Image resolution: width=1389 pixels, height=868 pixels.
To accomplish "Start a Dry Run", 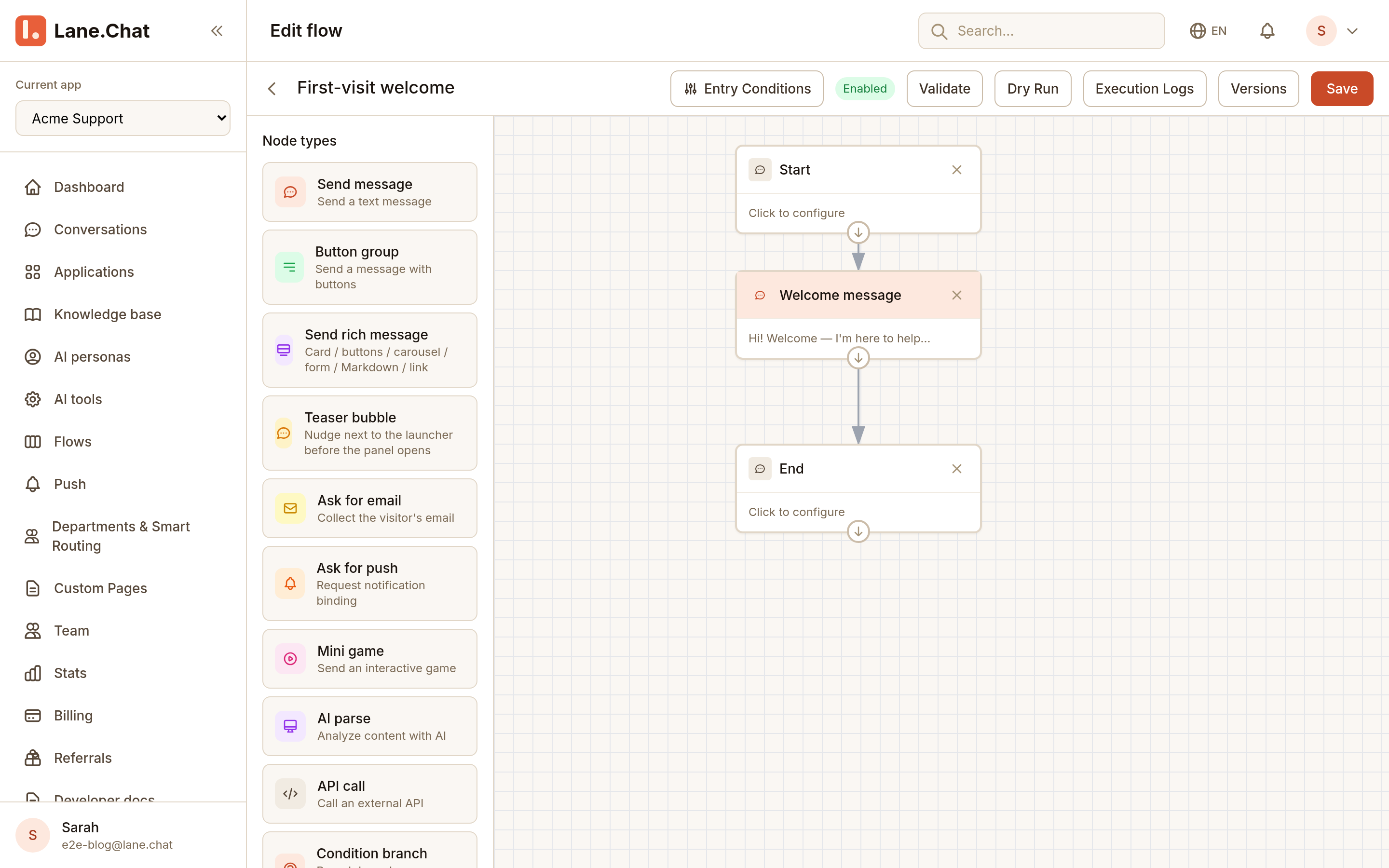I will point(1033,89).
